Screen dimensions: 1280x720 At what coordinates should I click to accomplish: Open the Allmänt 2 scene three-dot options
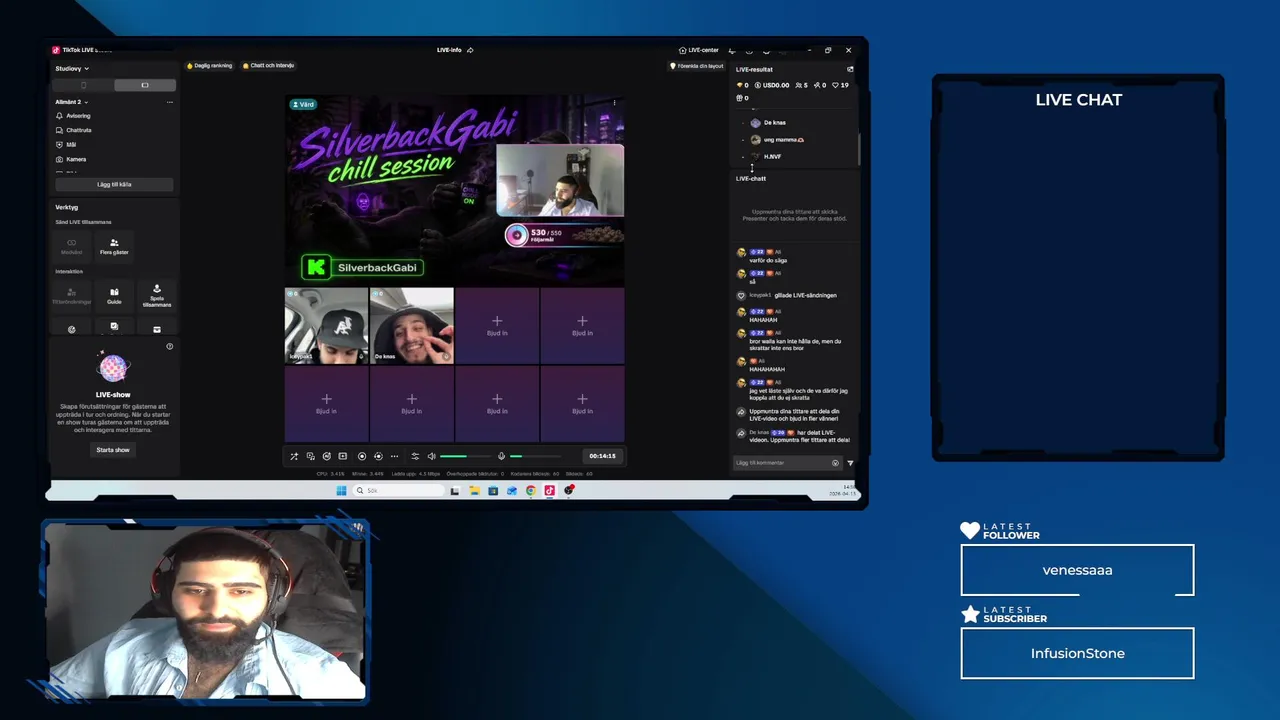point(169,102)
